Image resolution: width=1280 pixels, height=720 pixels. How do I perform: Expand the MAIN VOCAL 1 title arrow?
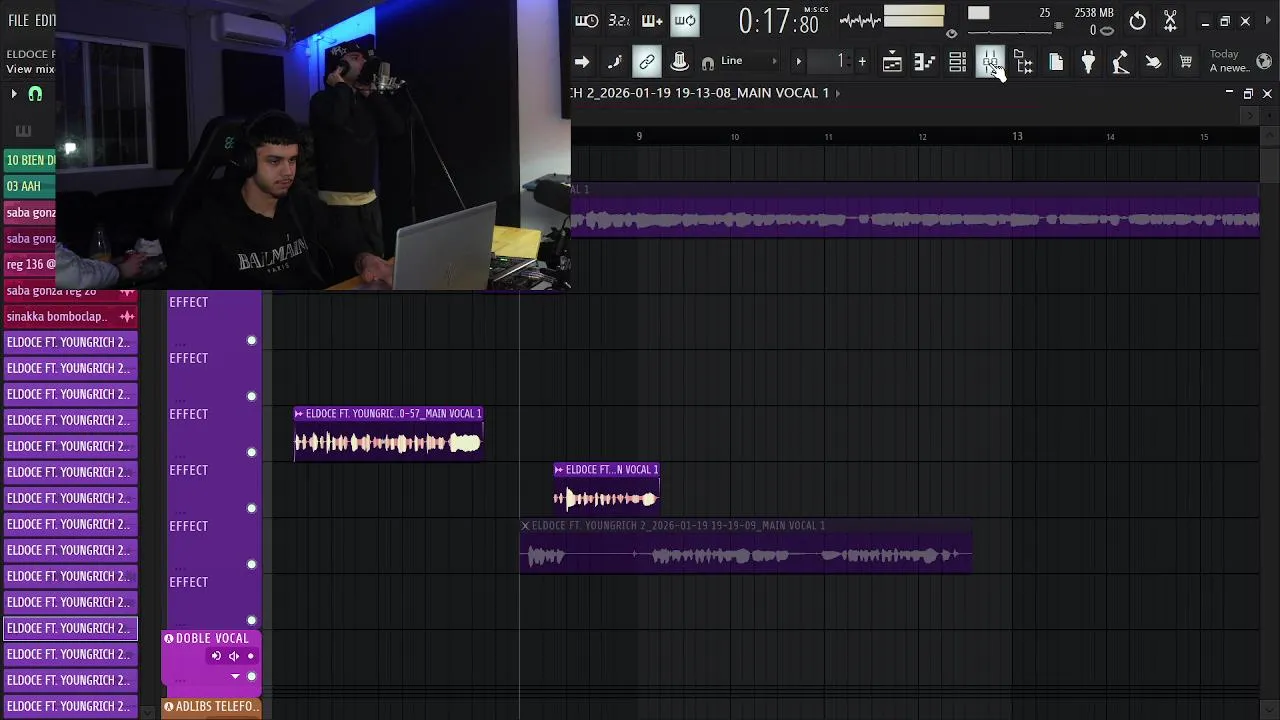point(838,93)
